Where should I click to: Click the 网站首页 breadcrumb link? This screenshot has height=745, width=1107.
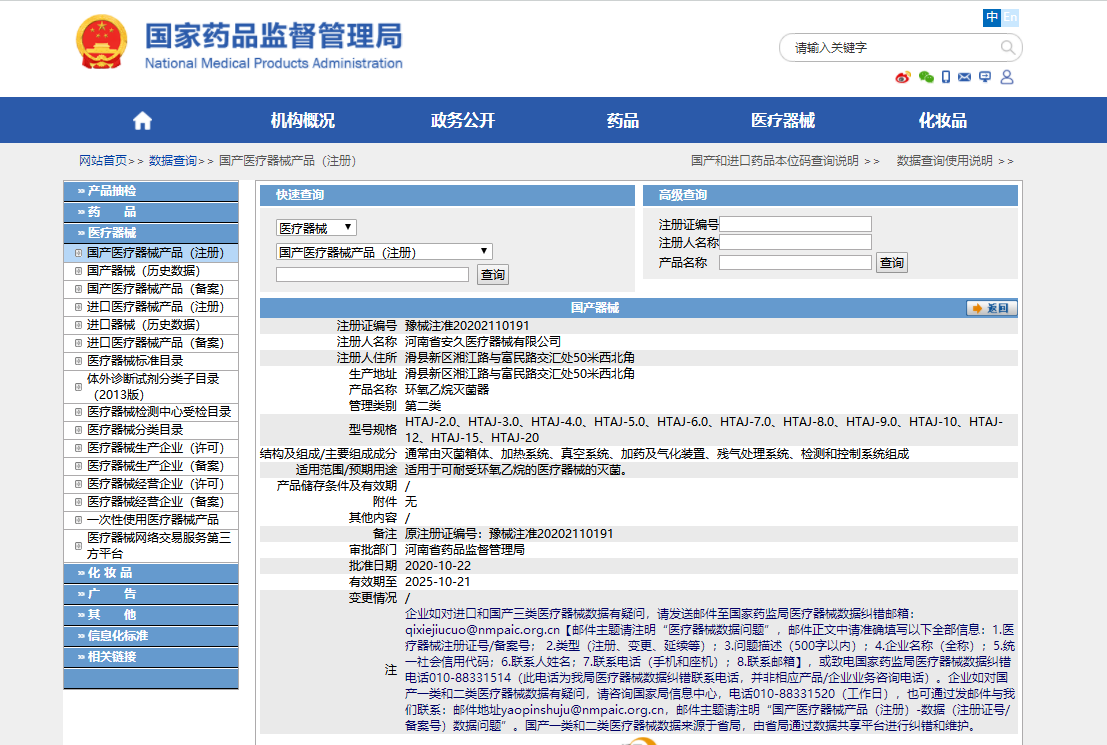(103, 161)
